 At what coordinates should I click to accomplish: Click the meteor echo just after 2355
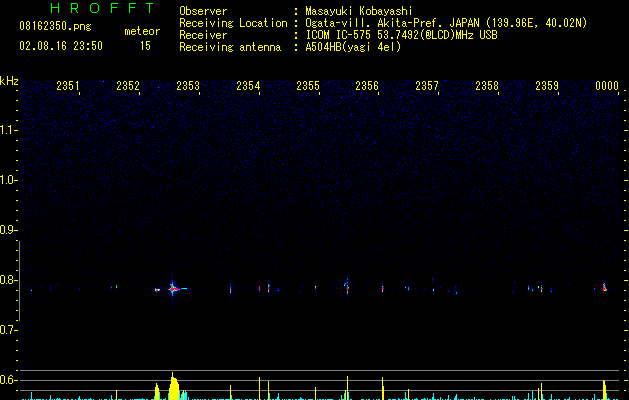point(347,286)
